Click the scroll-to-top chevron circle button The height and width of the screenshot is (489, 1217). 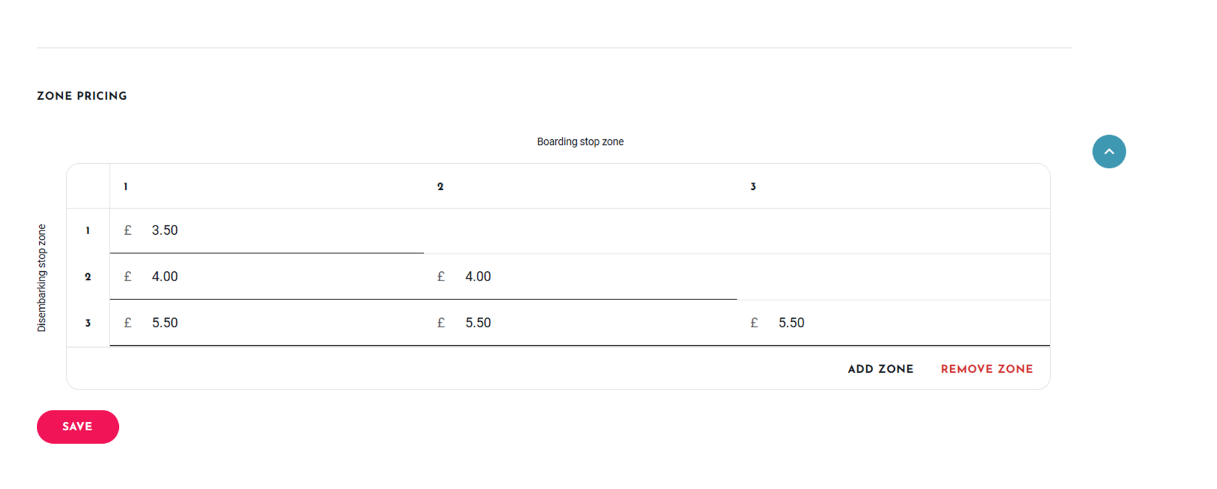point(1109,151)
